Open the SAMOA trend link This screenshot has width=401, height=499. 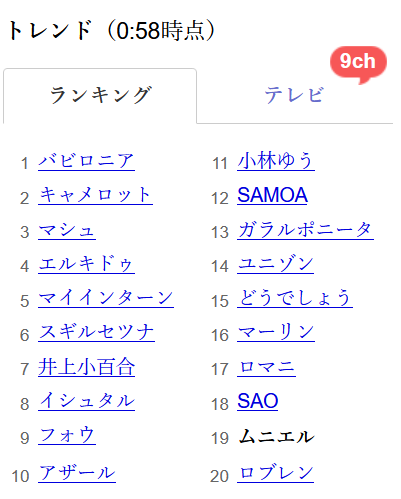[272, 195]
